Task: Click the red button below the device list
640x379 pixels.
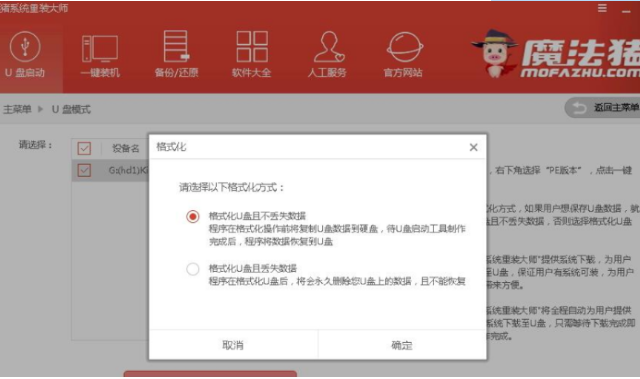Action: click(210, 374)
